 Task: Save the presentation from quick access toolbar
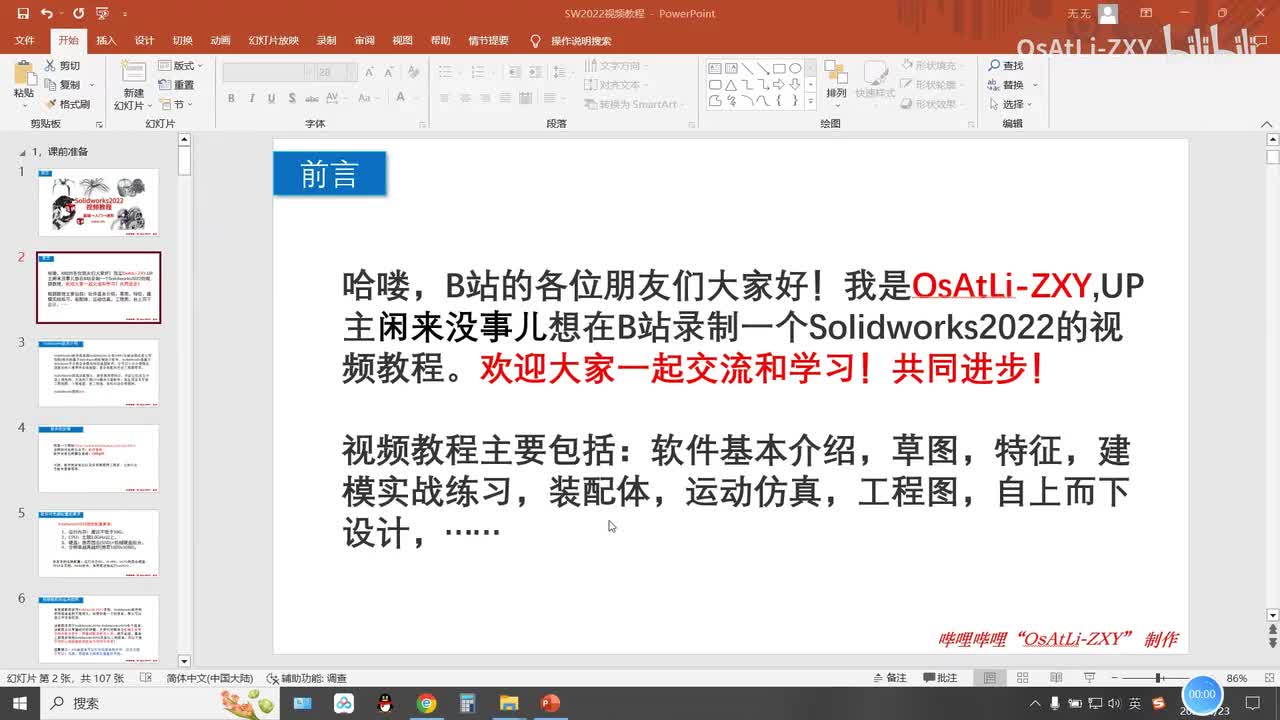click(22, 14)
